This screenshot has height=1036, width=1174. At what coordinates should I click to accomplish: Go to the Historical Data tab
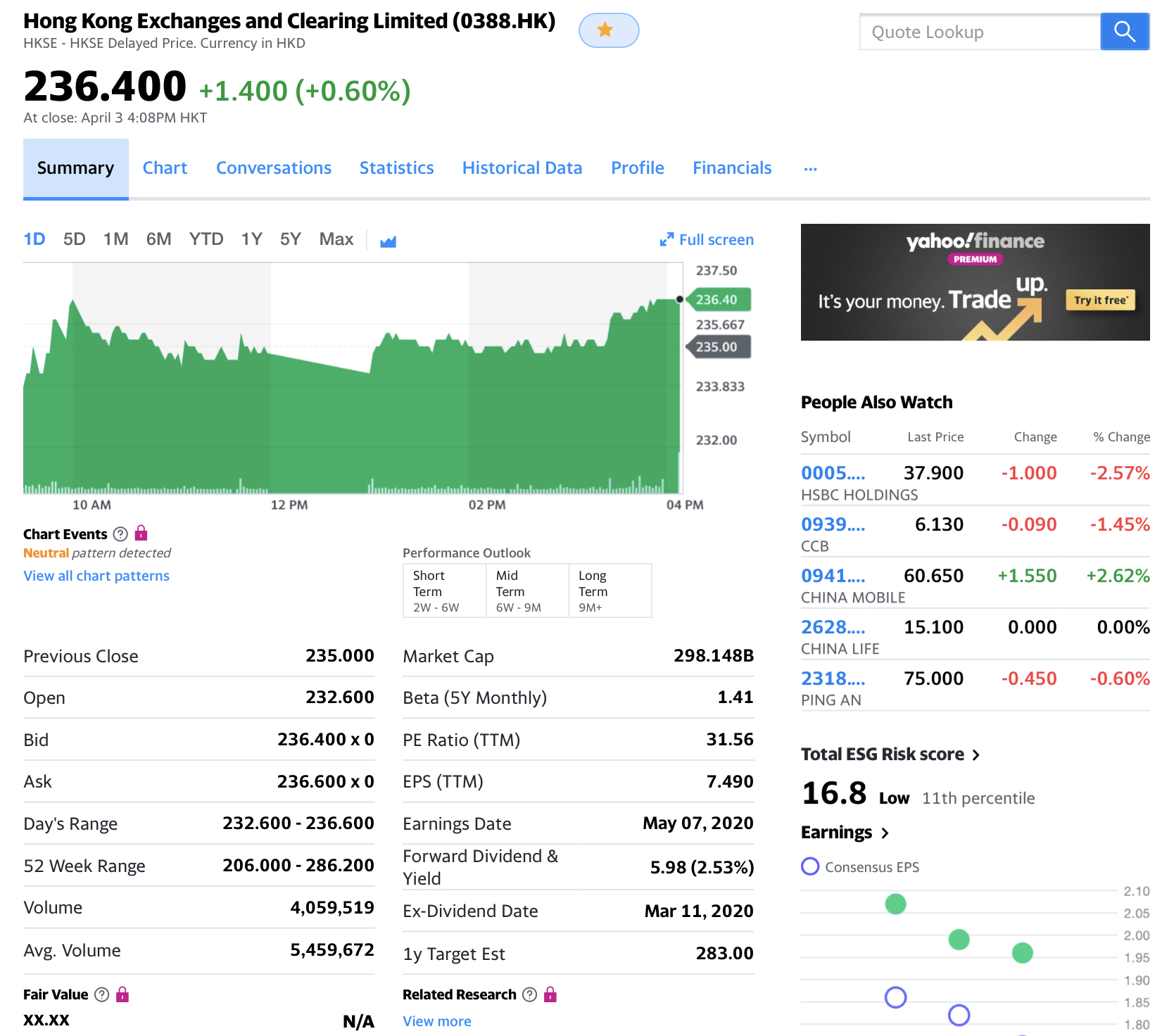[x=522, y=168]
